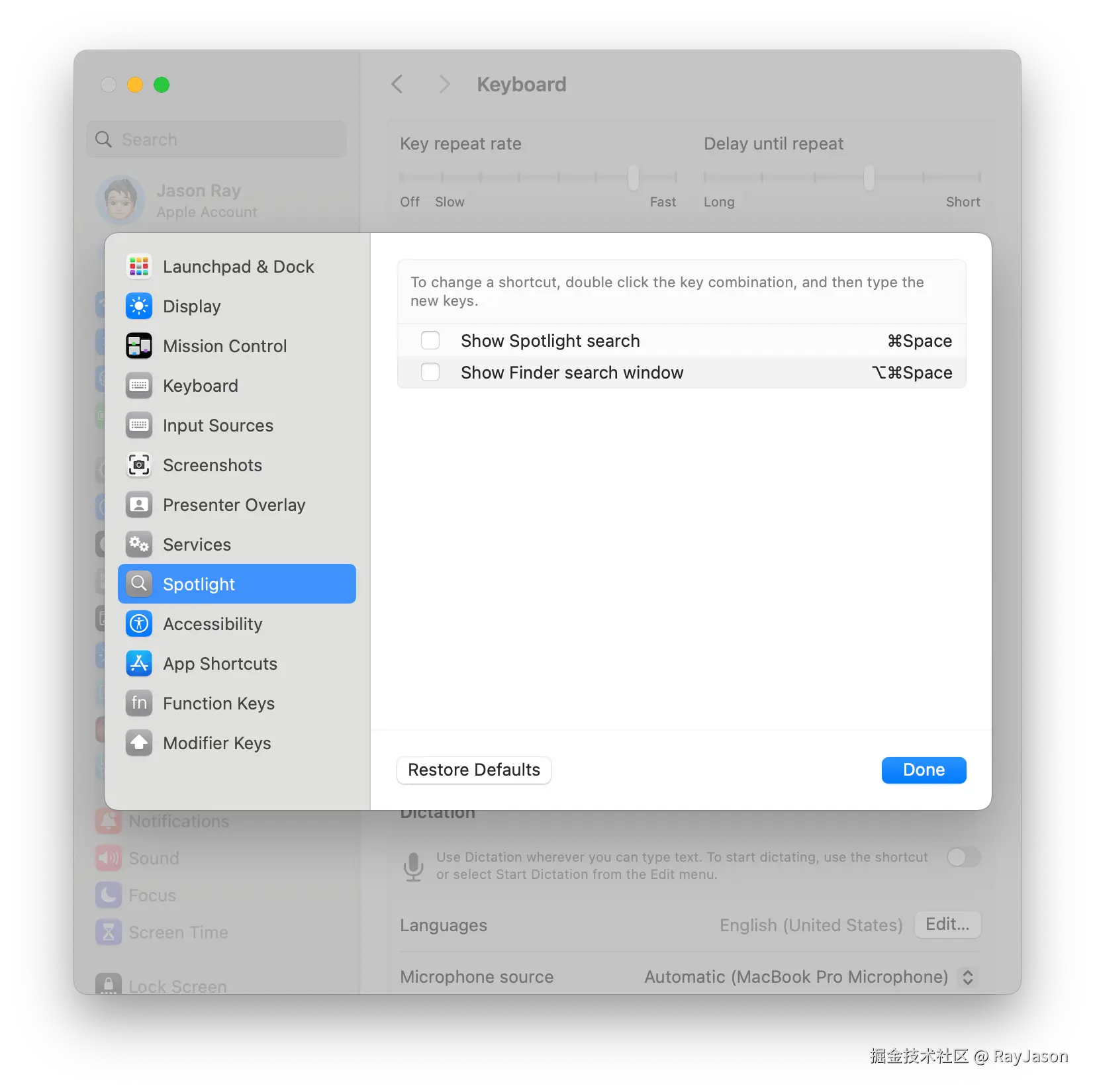The image size is (1095, 1092).
Task: Click the Done button
Action: (924, 770)
